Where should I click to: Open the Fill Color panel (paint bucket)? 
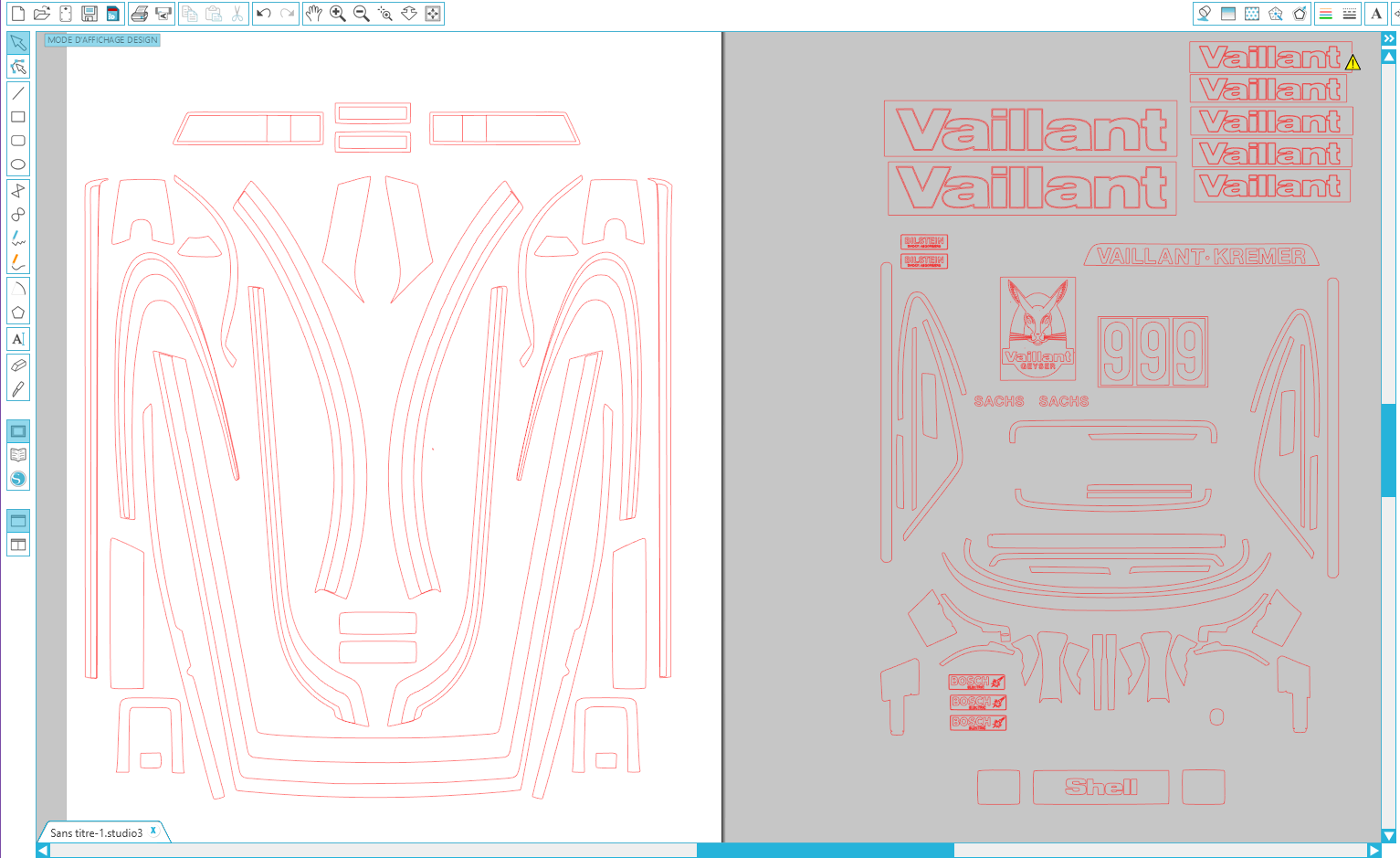pos(1205,14)
